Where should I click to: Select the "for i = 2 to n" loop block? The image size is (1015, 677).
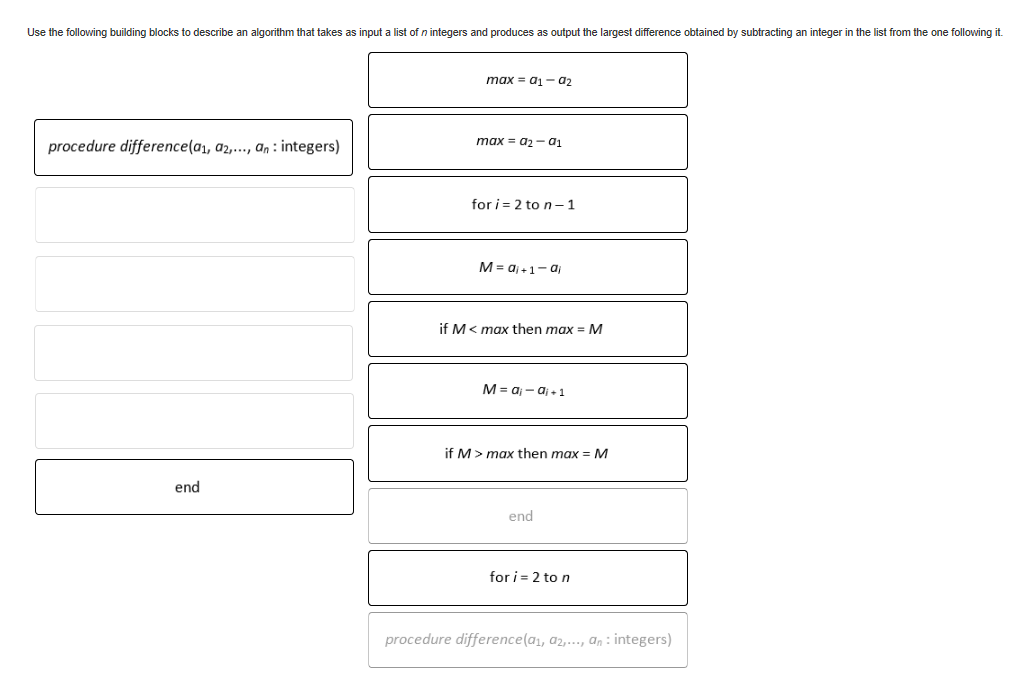(x=528, y=577)
